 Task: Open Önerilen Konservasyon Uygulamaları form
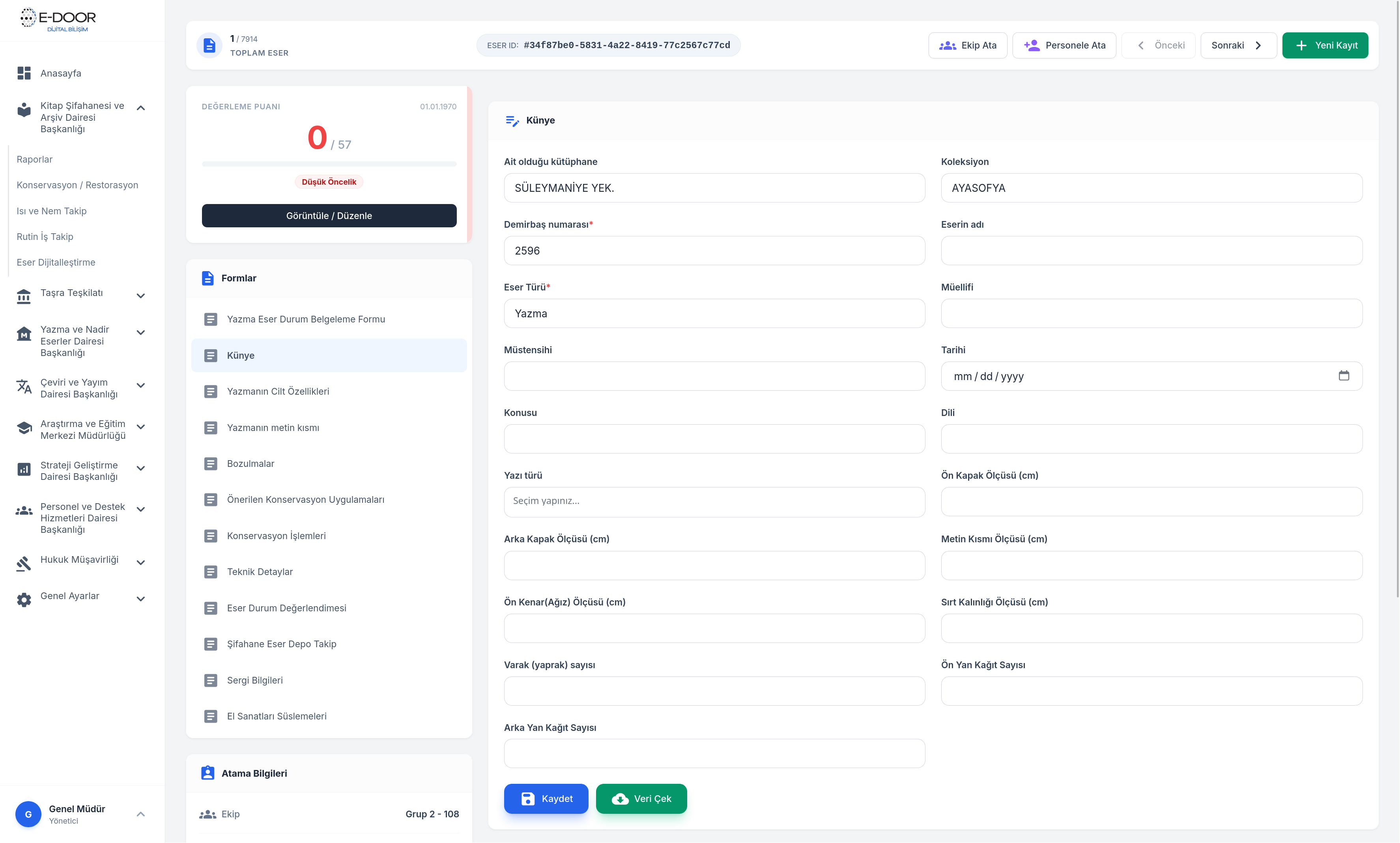pos(329,500)
